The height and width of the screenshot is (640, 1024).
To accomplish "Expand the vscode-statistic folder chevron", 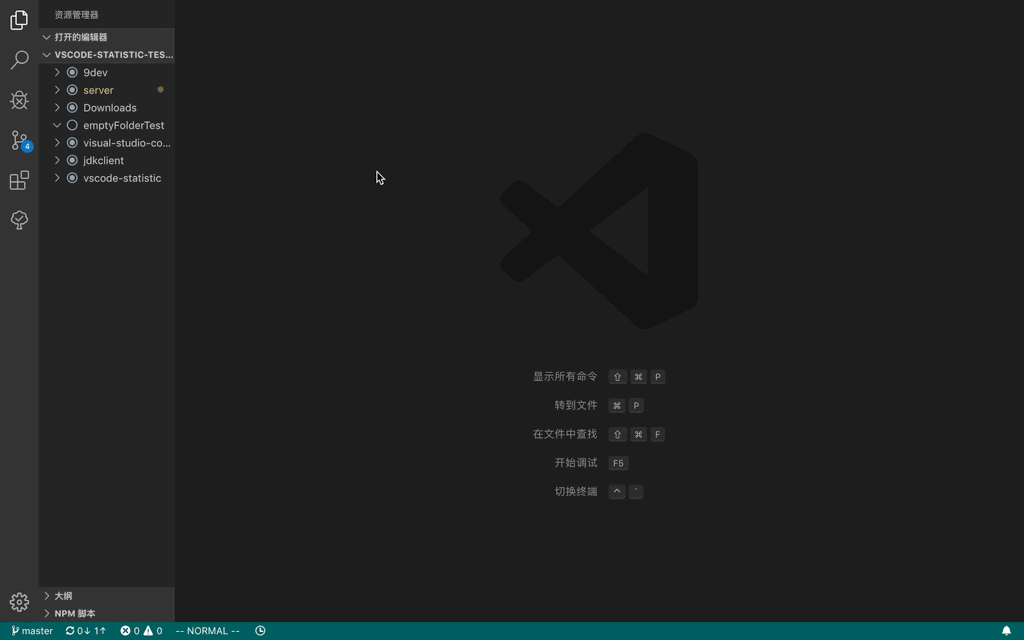I will [57, 178].
